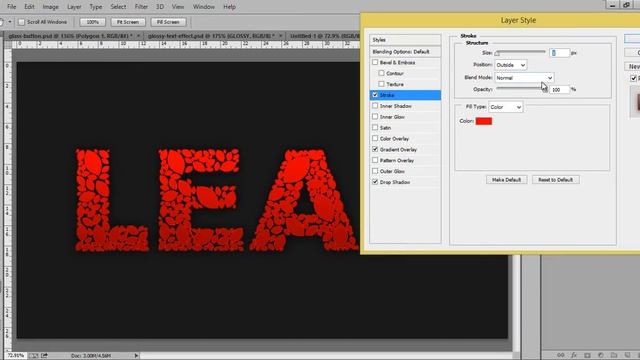640x360 pixels.
Task: Open the Help menu
Action: tap(229, 7)
